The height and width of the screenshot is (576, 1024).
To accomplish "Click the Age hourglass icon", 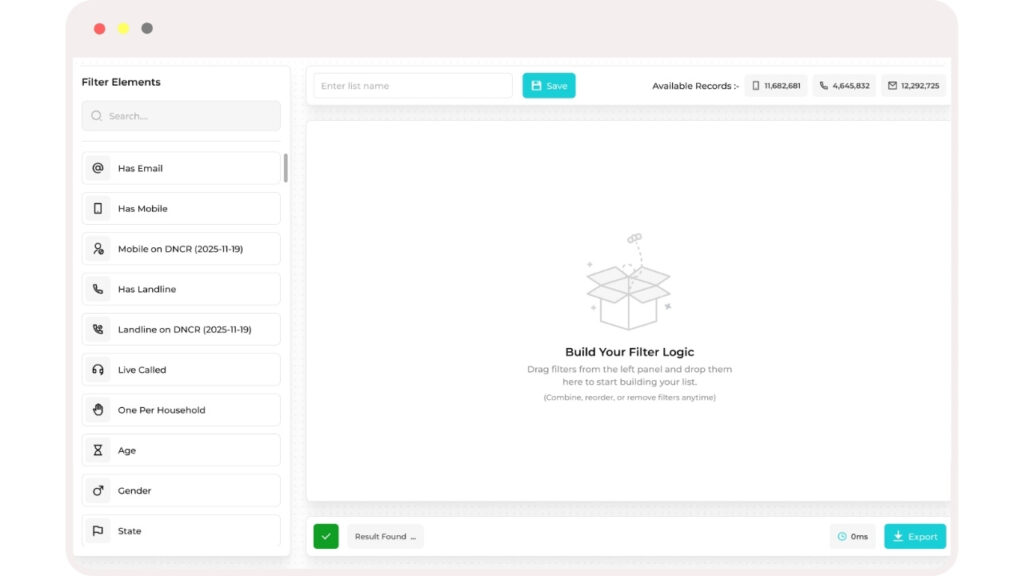I will [x=98, y=451].
